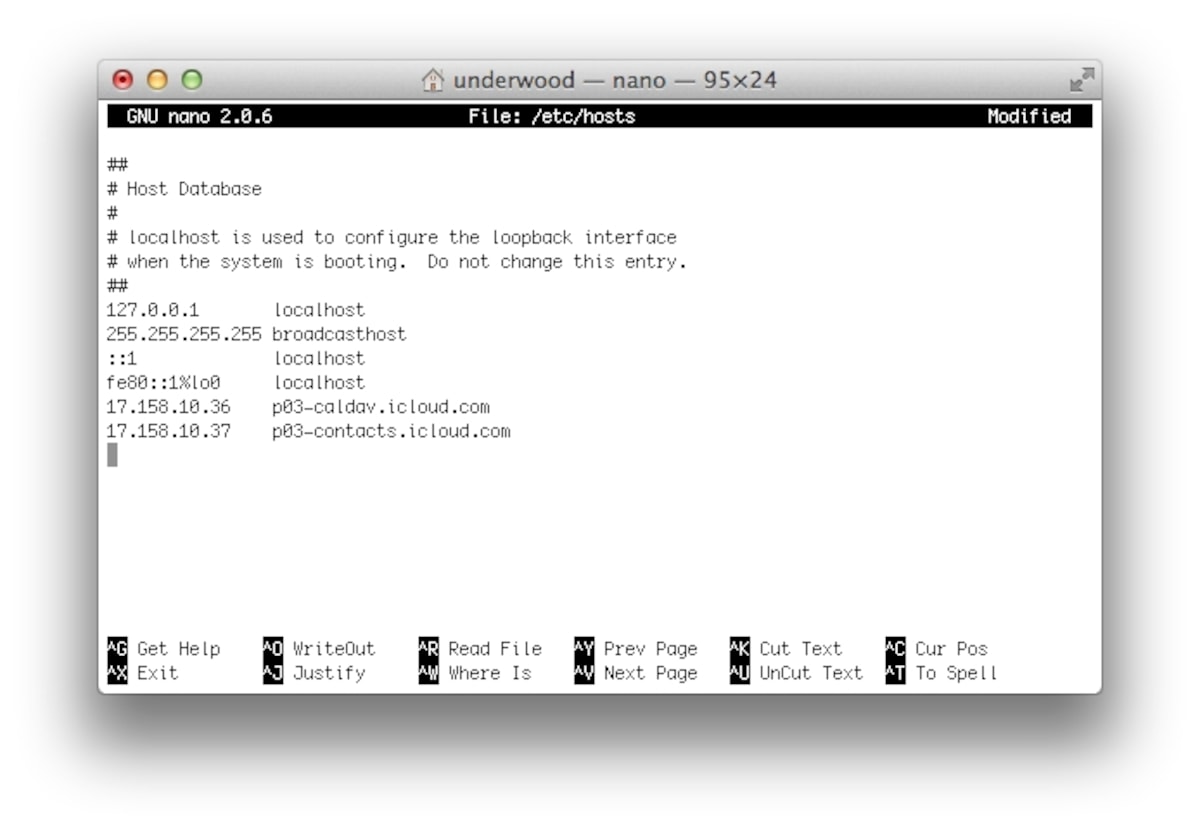The image size is (1200, 830).
Task: Click the ^U UnCut Text shortcut
Action: 797,673
